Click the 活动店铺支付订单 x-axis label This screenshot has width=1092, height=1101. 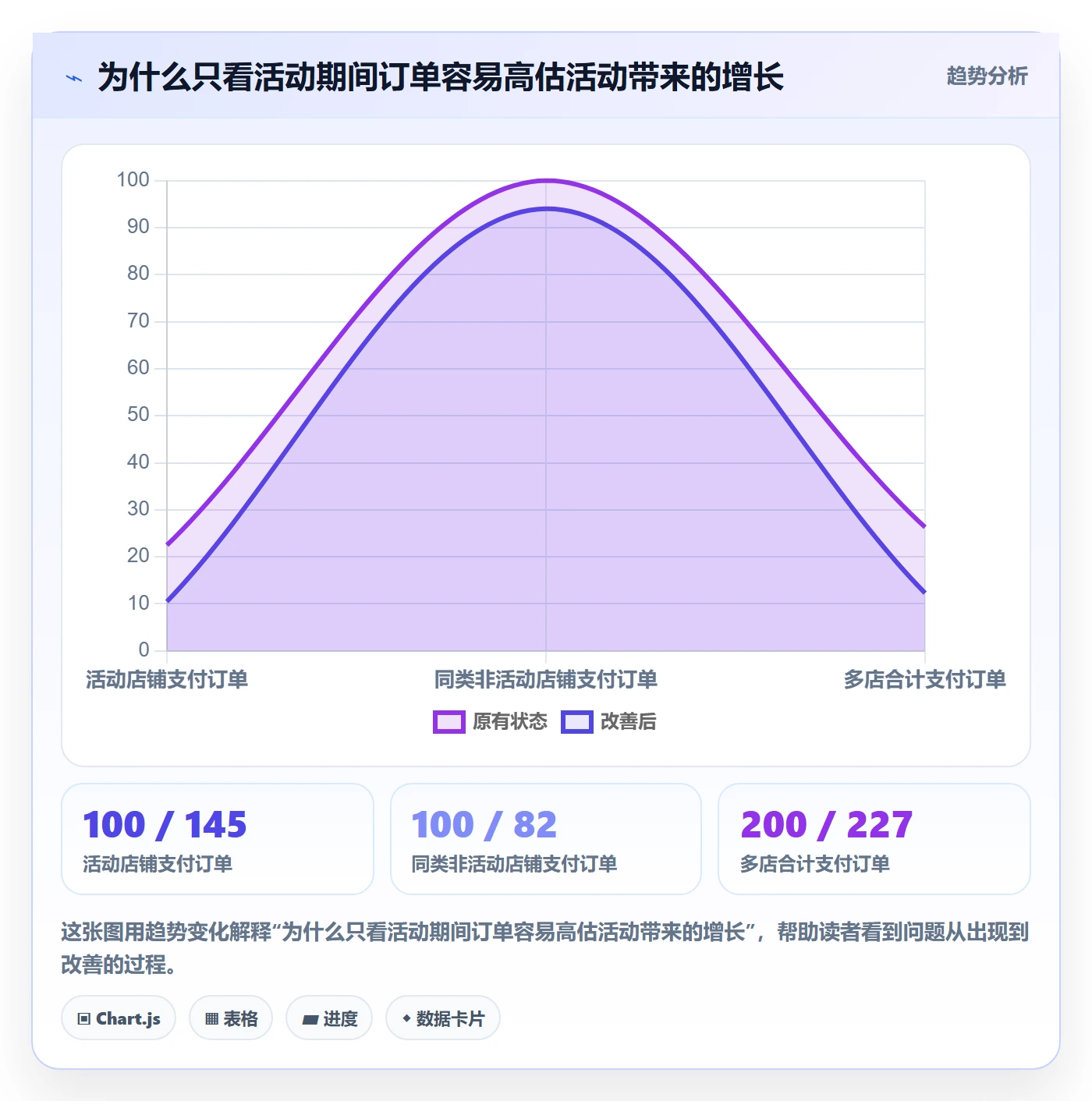167,680
